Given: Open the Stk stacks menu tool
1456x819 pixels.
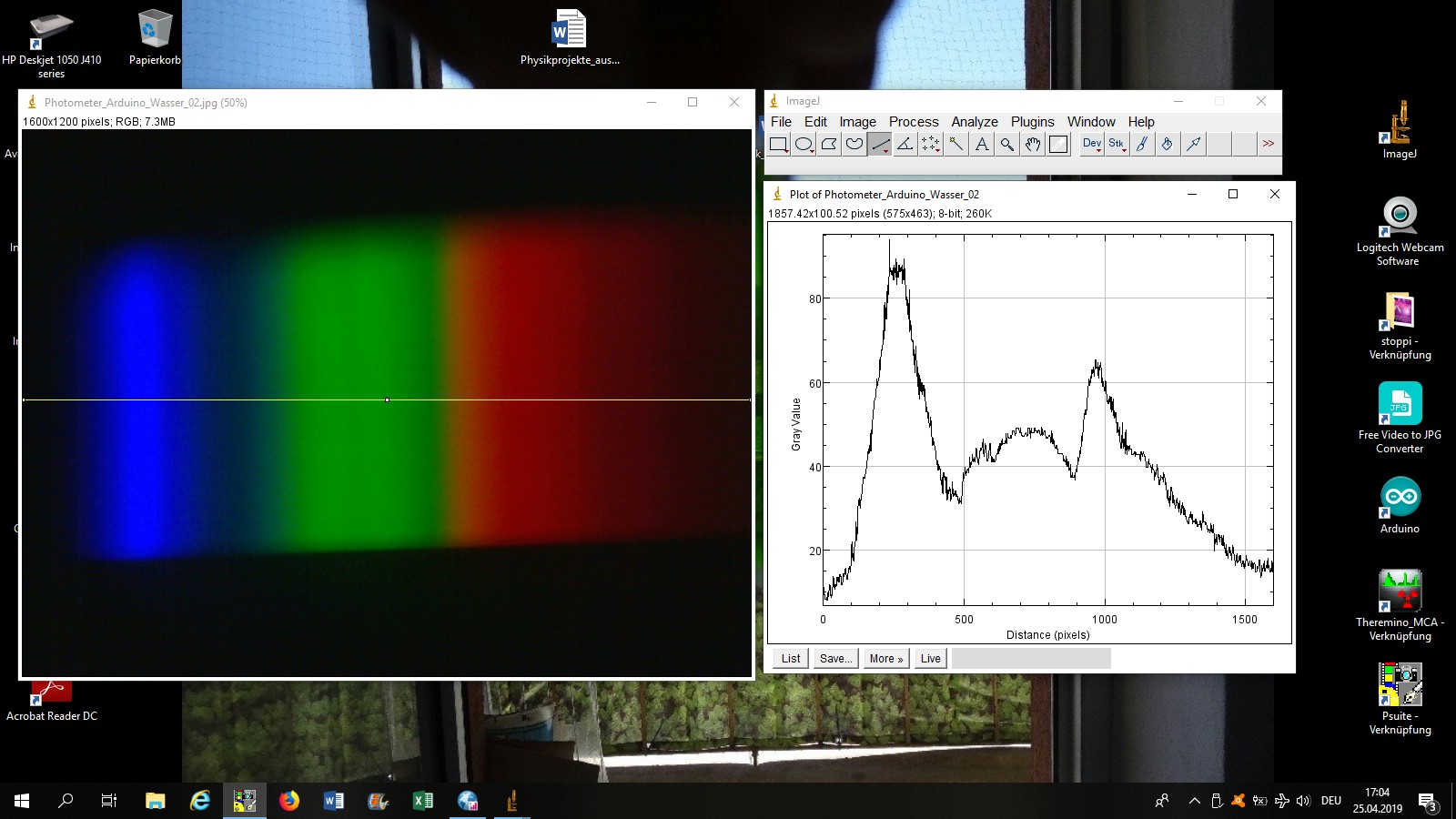Looking at the screenshot, I should pyautogui.click(x=1117, y=144).
